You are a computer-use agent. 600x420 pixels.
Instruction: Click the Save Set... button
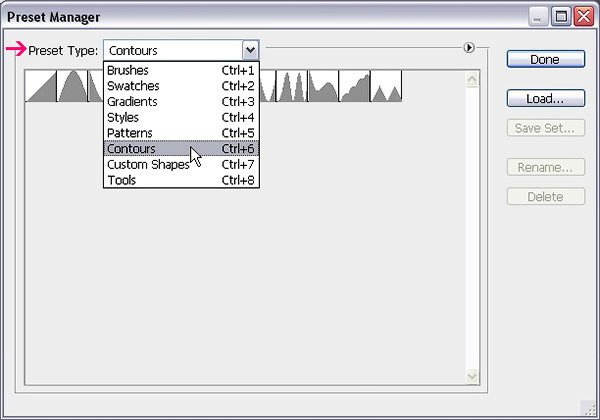(x=546, y=128)
